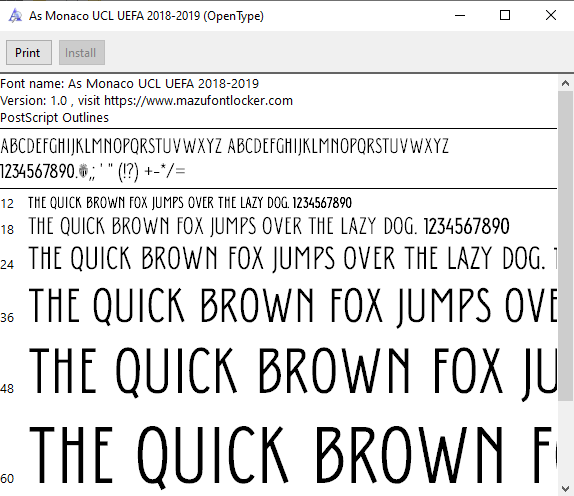Viewport: 574px width, 496px height.
Task: Click the Print button
Action: pos(29,53)
